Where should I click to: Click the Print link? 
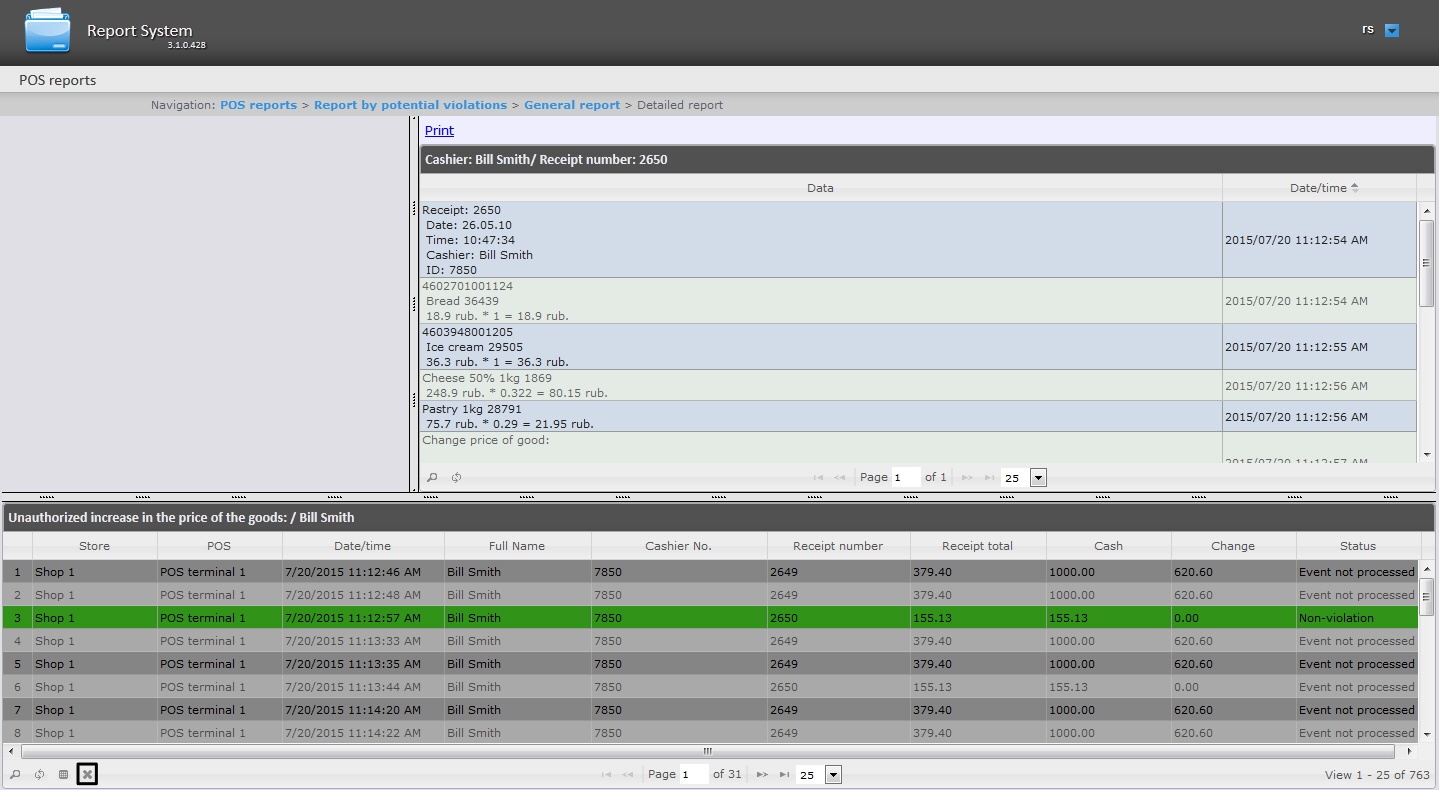[x=439, y=131]
